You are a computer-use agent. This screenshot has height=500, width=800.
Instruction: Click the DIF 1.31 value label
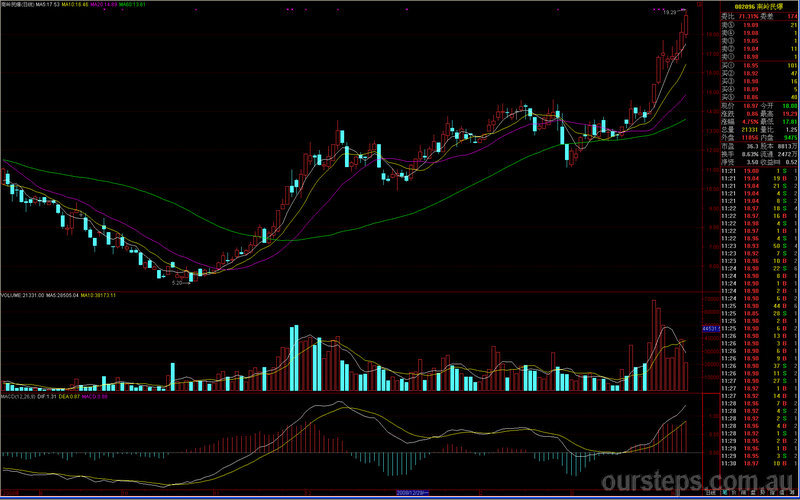pyautogui.click(x=47, y=396)
